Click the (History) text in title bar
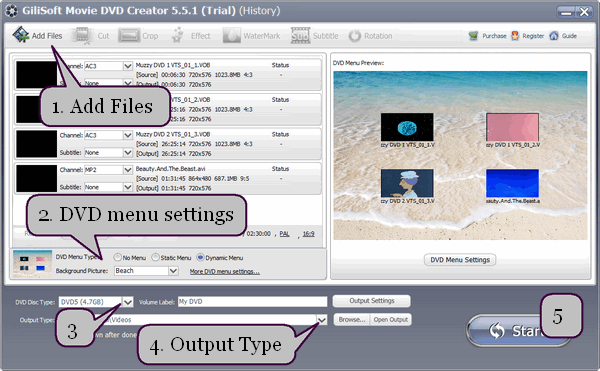This screenshot has height=371, width=600. [x=260, y=11]
